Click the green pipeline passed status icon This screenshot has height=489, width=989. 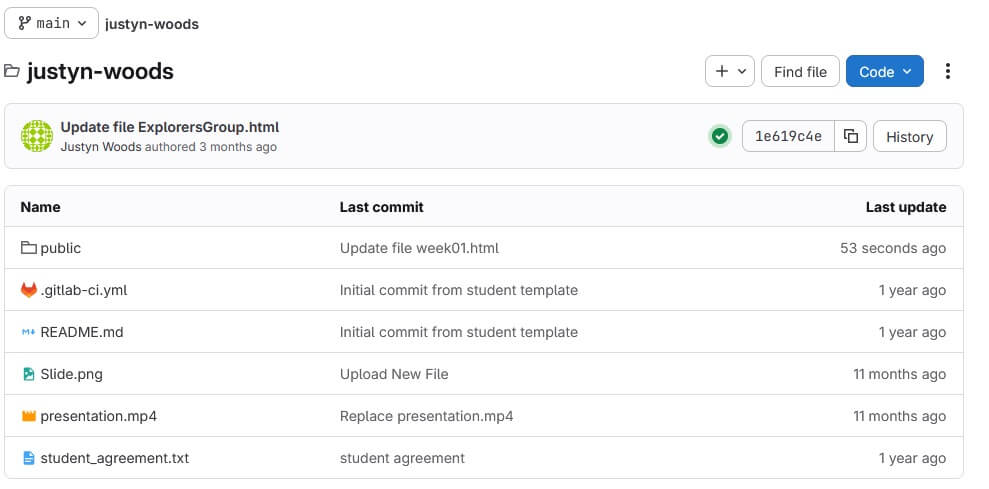[720, 136]
